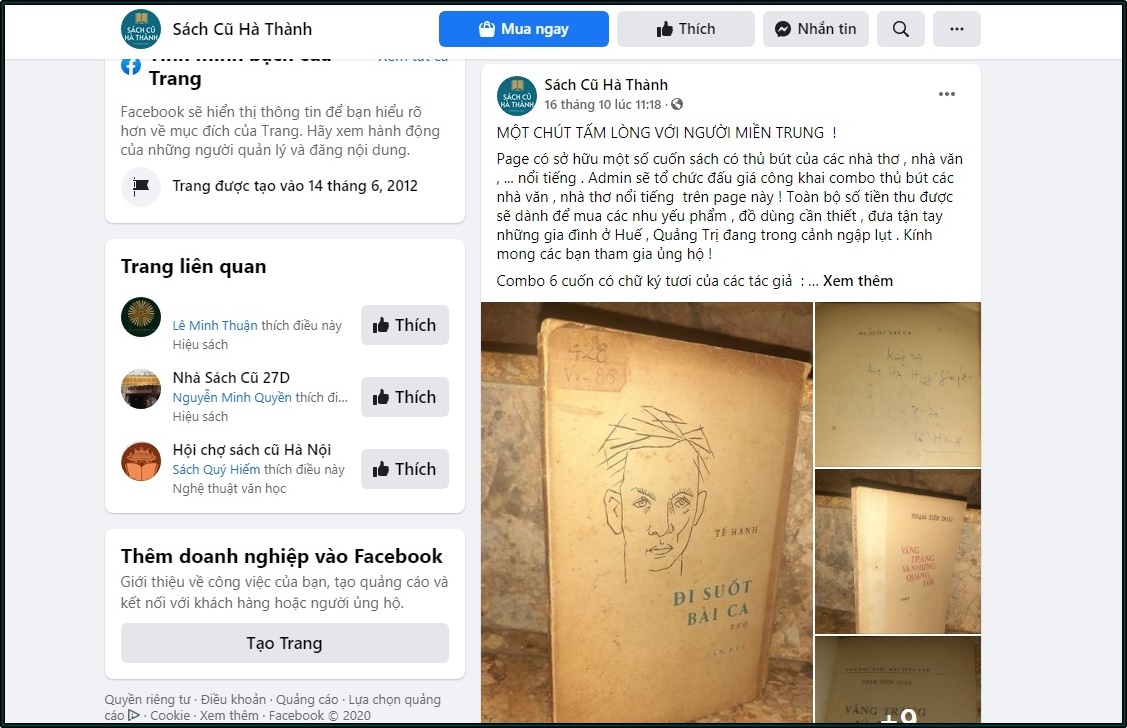Toggle Thích for Nhà Sách Cũ 27D
This screenshot has height=728, width=1127.
pyautogui.click(x=405, y=397)
